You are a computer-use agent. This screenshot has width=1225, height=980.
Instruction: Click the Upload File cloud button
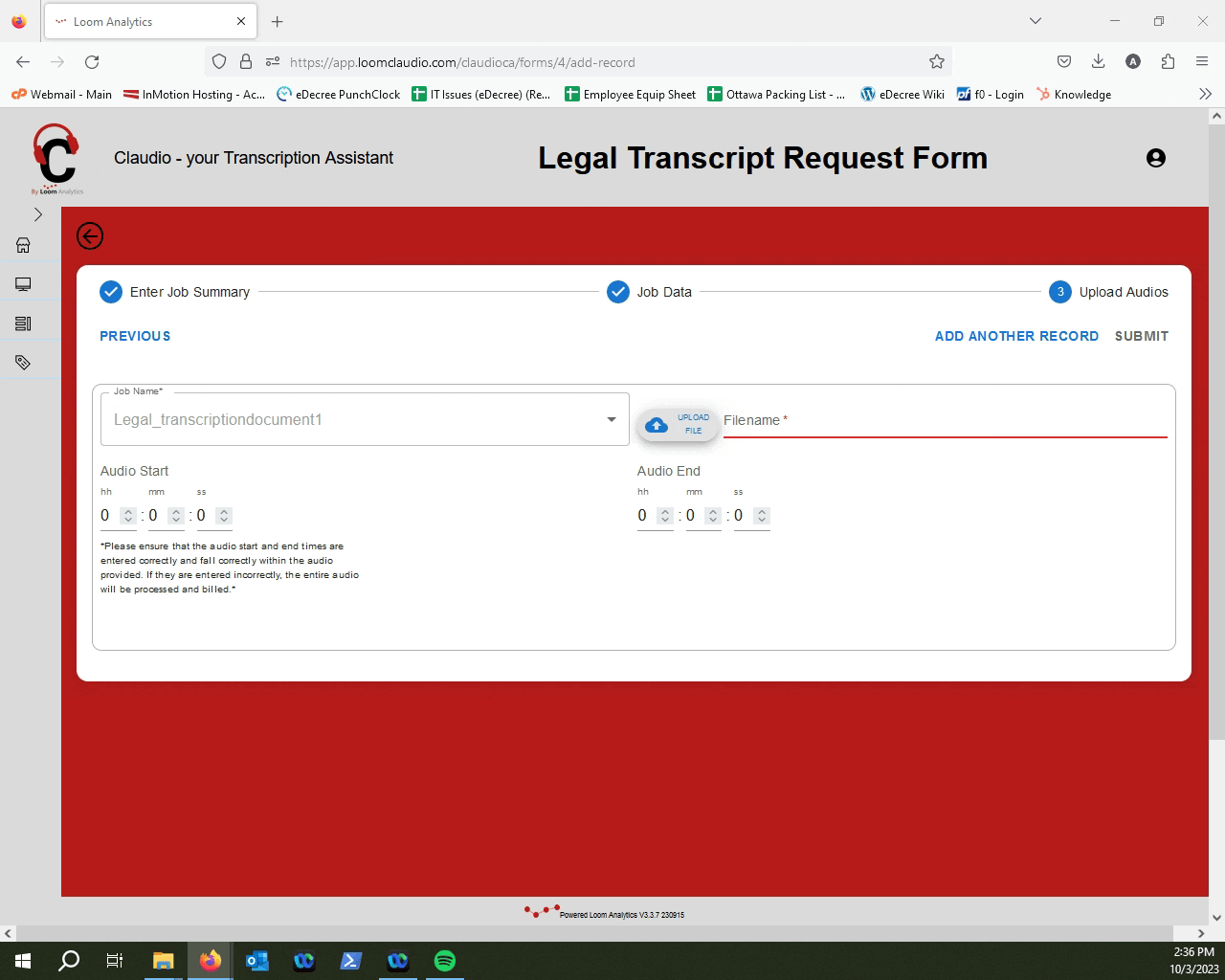click(x=678, y=423)
